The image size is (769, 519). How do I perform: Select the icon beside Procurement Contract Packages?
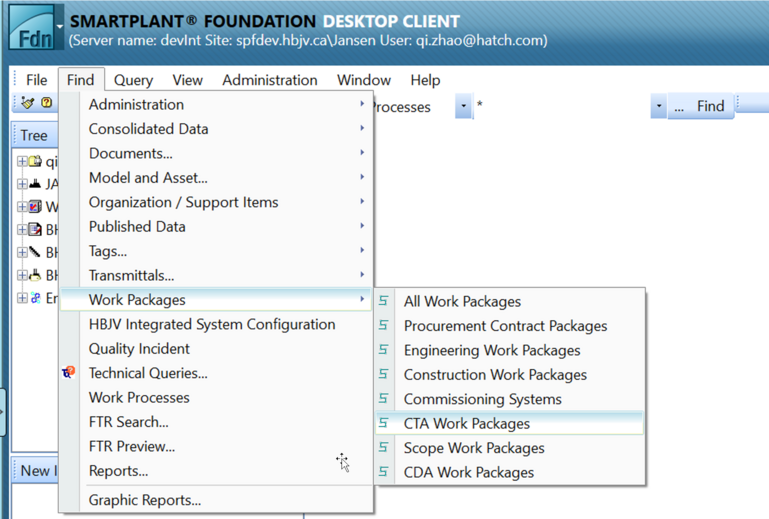tap(384, 325)
